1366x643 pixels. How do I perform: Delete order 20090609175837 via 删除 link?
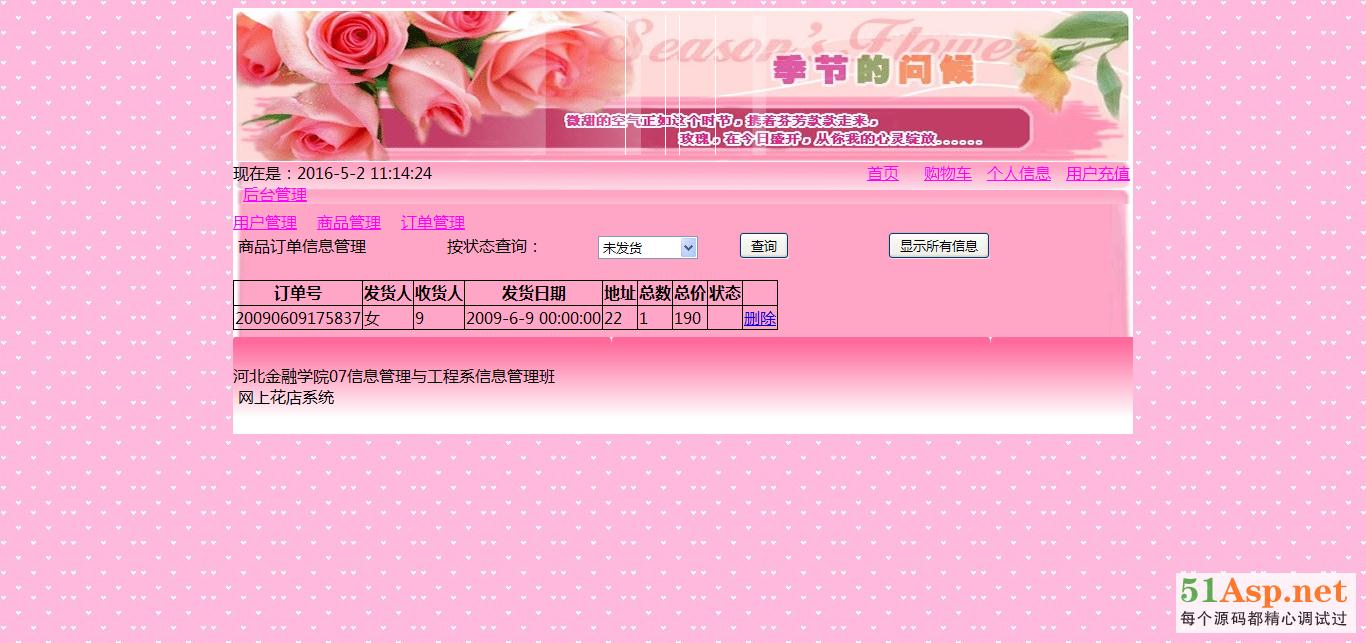point(760,319)
